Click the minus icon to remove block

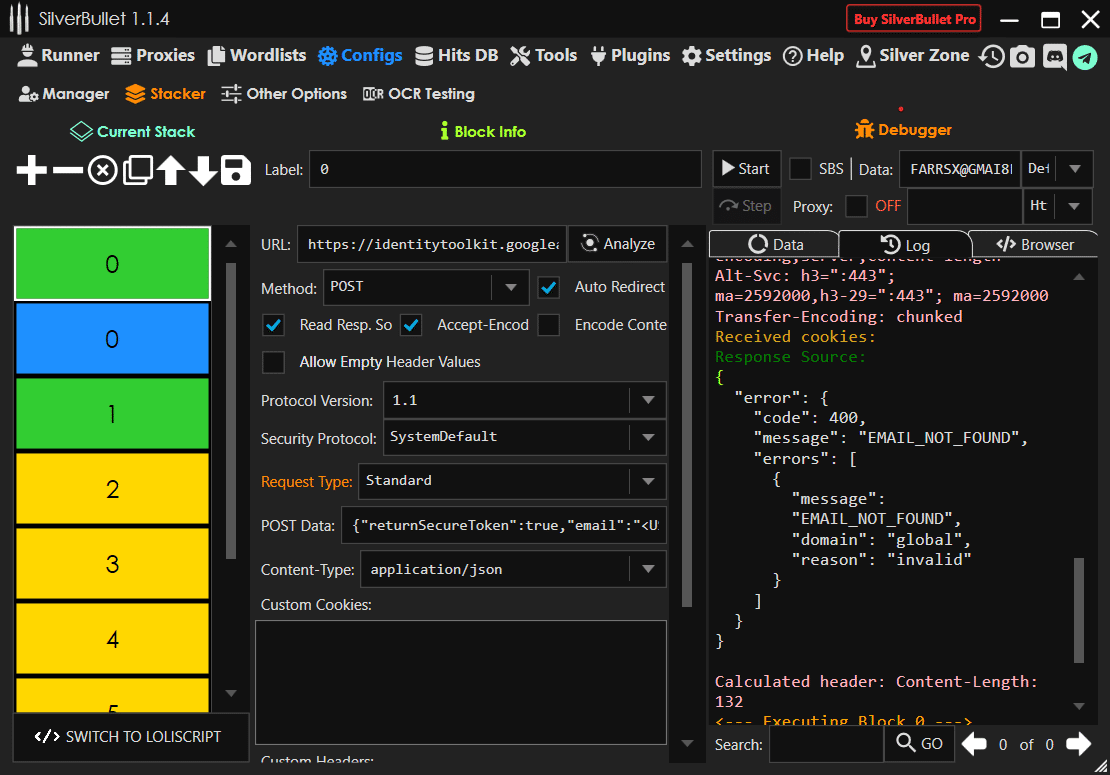click(x=67, y=170)
